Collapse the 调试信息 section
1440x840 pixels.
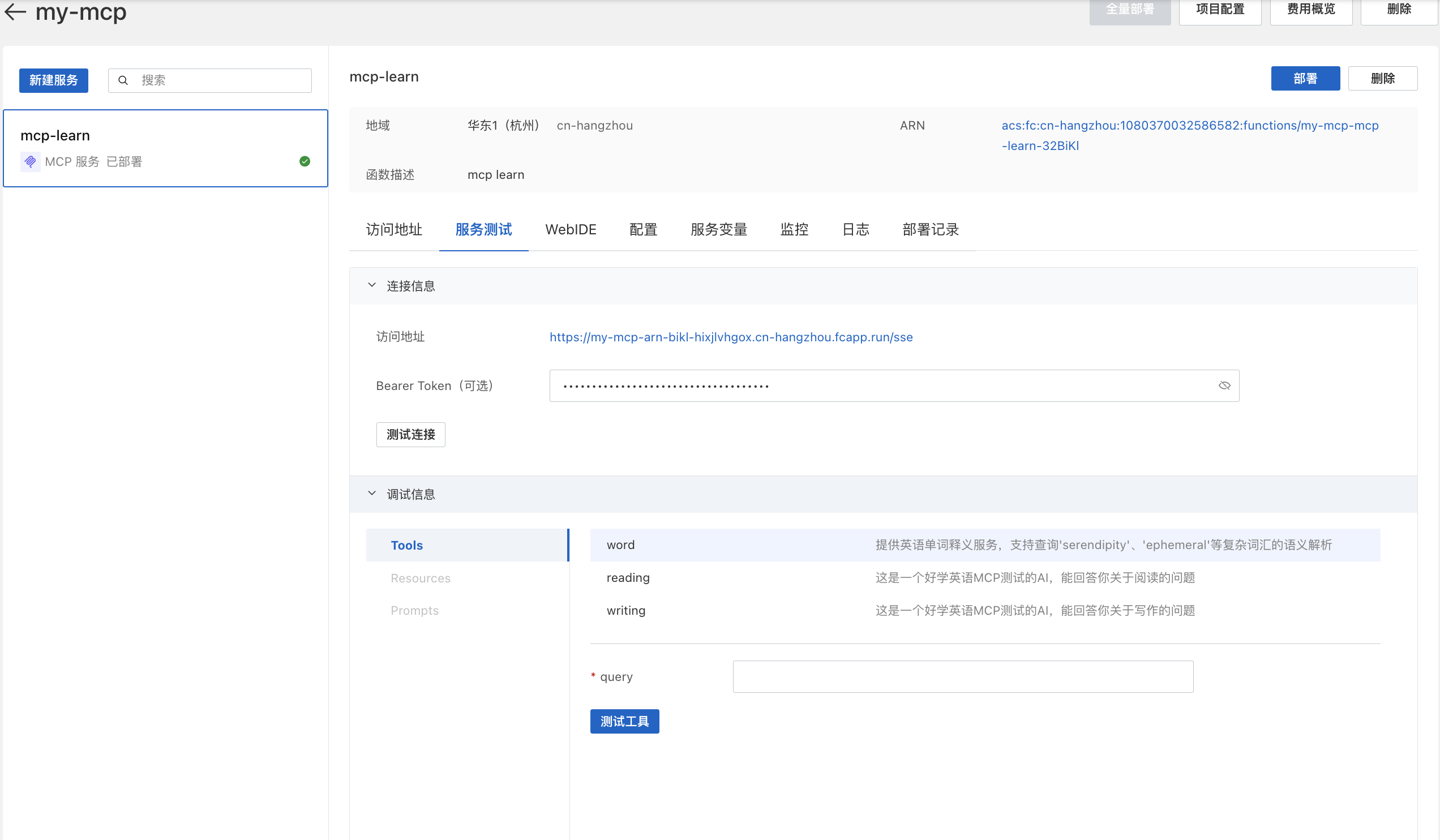[371, 493]
